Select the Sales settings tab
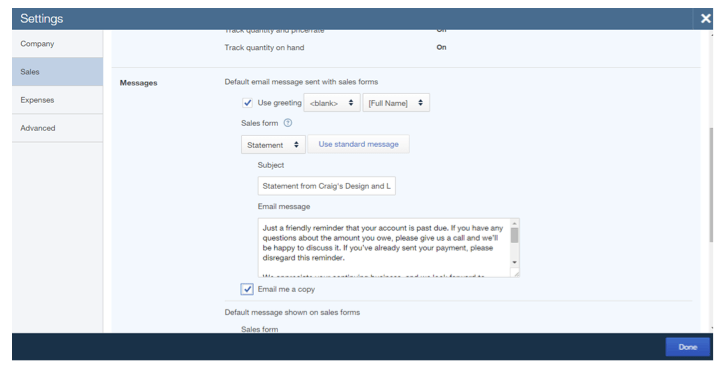Screen dimensions: 726x370 click(x=57, y=72)
